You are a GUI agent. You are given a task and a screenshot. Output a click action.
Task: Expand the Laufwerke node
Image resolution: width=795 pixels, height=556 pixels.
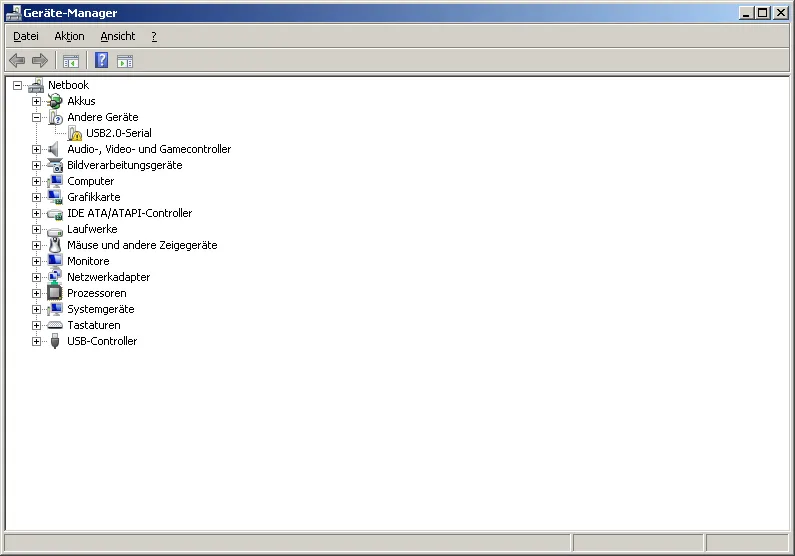(x=37, y=229)
